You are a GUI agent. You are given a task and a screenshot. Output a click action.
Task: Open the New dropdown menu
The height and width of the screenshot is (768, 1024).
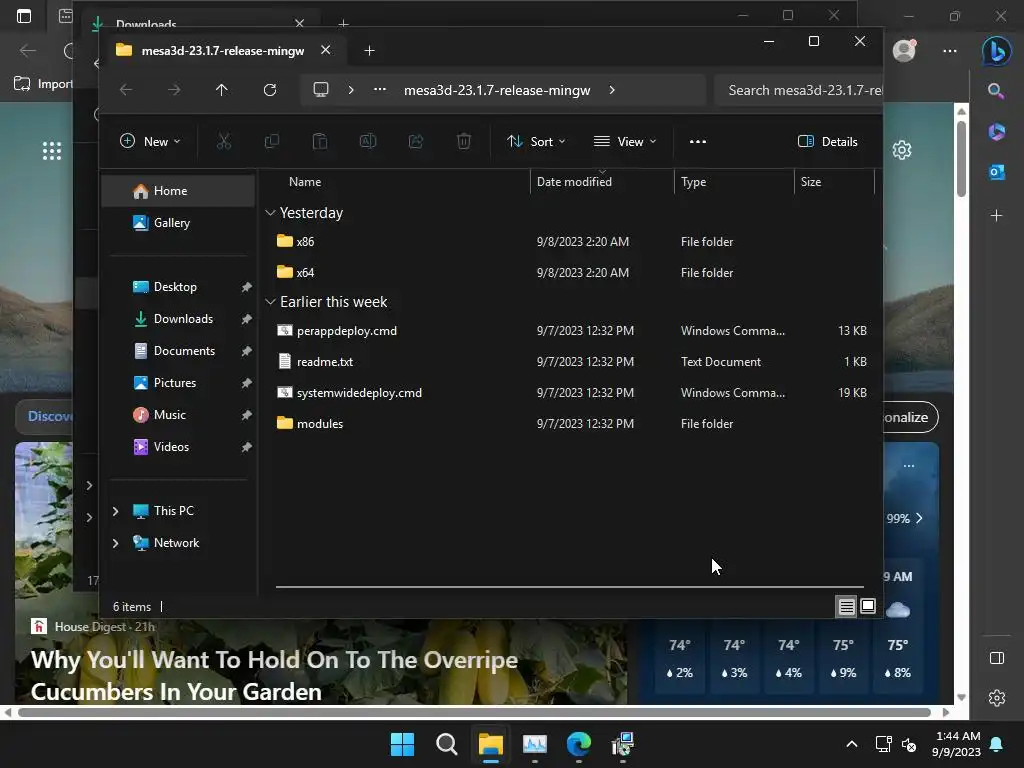(150, 141)
